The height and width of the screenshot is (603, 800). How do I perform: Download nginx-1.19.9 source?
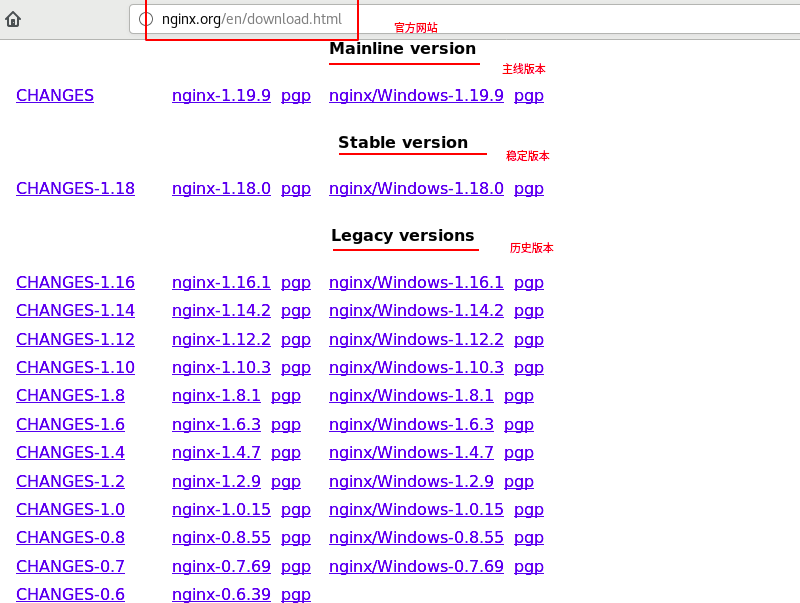221,95
